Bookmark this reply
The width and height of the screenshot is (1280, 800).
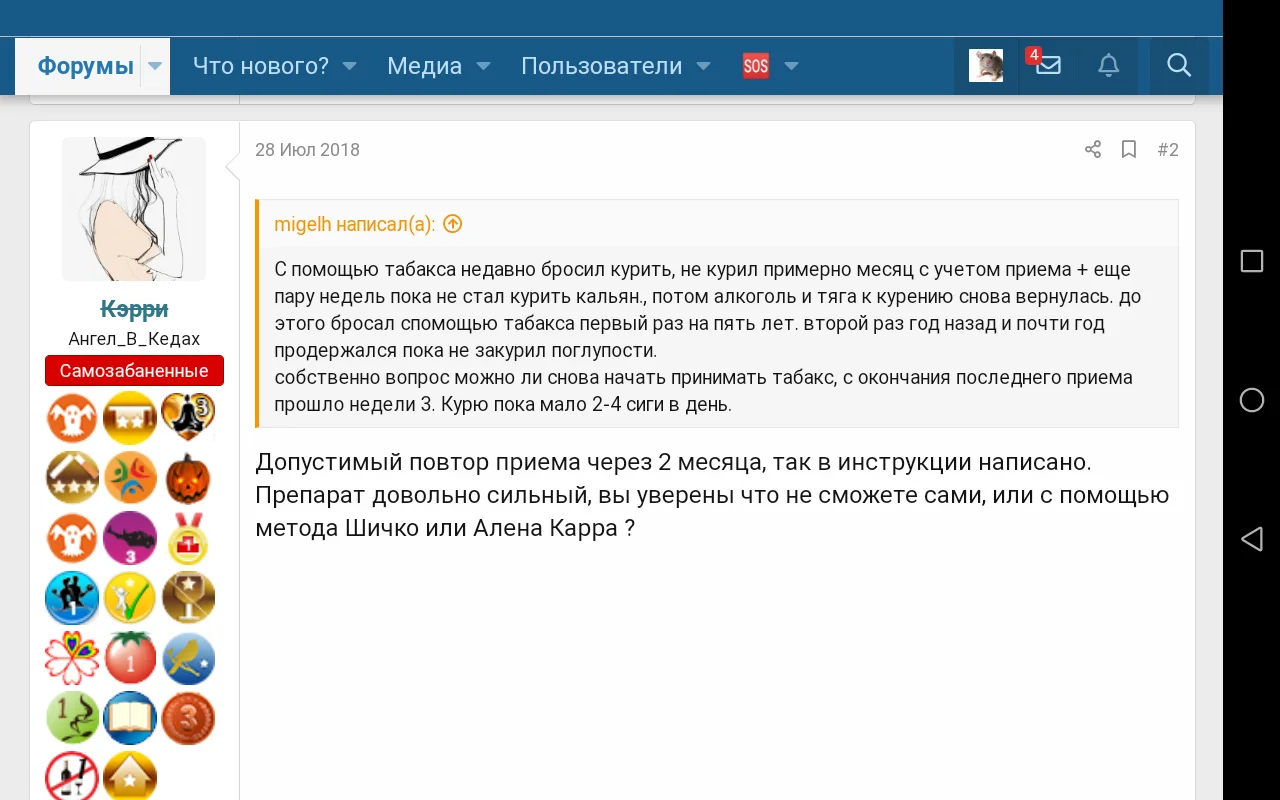pos(1129,149)
